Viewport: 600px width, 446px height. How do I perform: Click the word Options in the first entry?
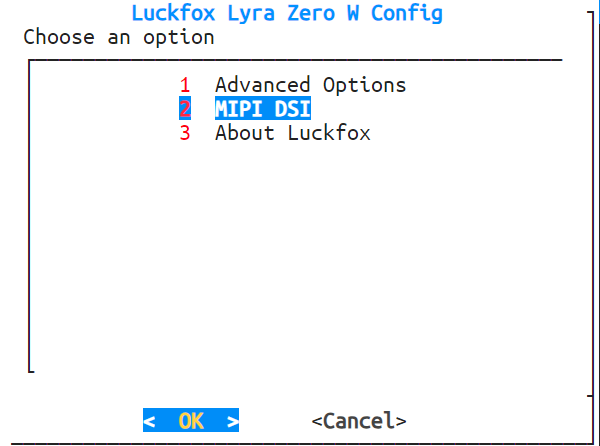(364, 85)
